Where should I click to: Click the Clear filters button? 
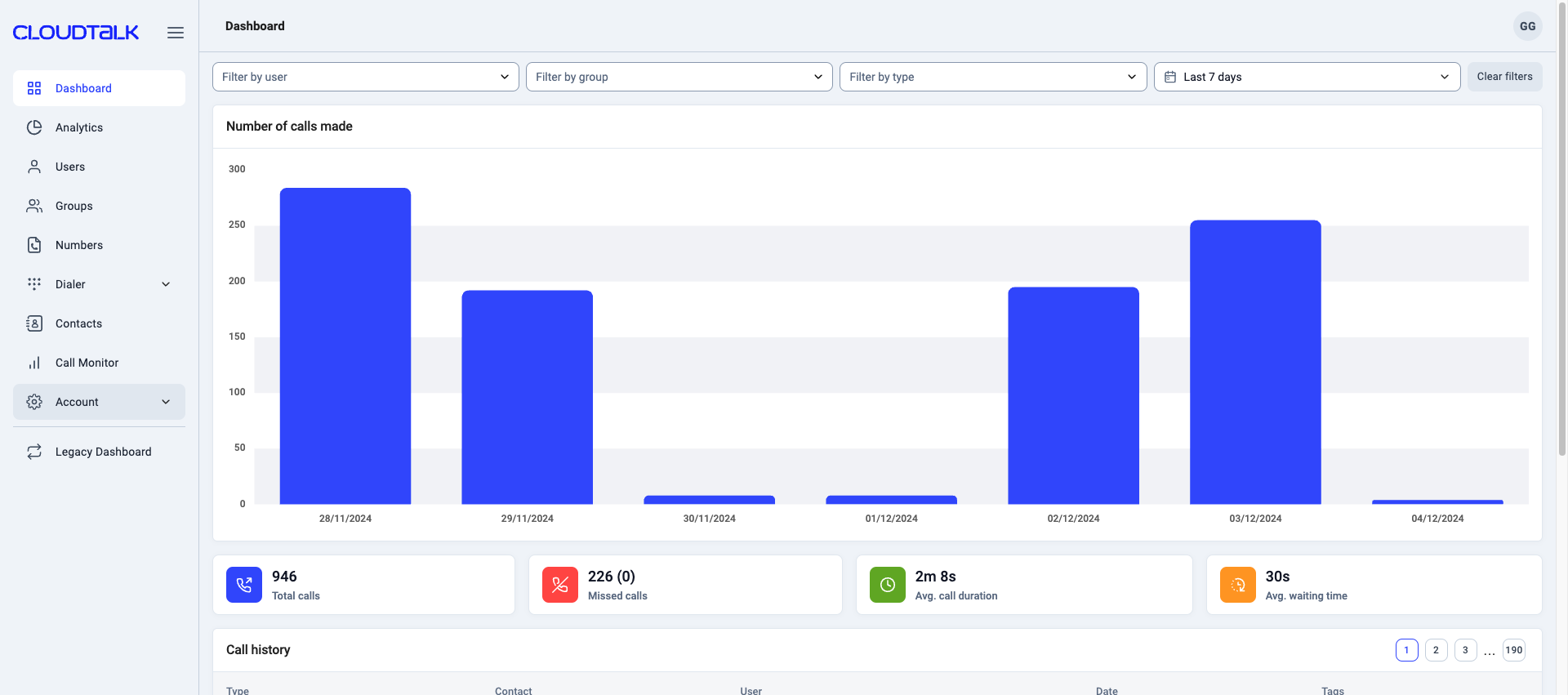[x=1504, y=77]
